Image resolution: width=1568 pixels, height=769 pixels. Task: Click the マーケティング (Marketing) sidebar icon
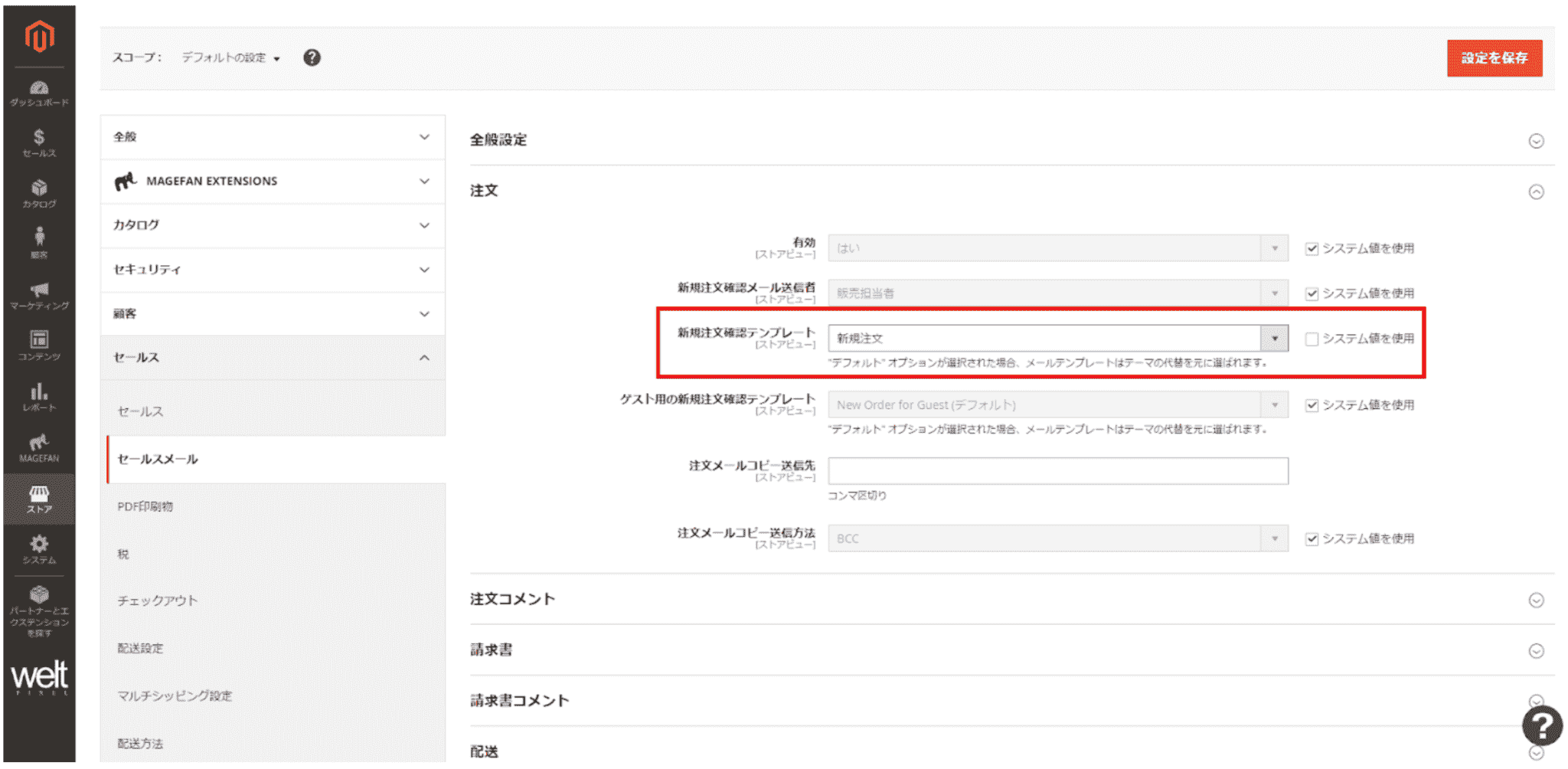39,295
